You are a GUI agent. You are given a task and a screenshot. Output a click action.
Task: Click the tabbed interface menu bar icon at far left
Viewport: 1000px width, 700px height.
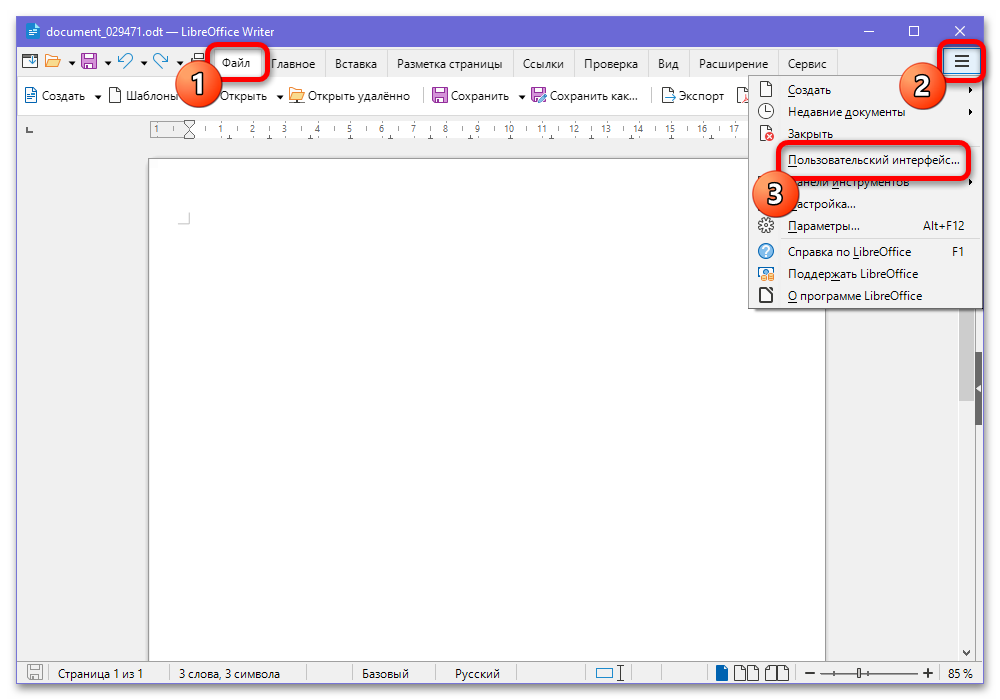point(30,61)
